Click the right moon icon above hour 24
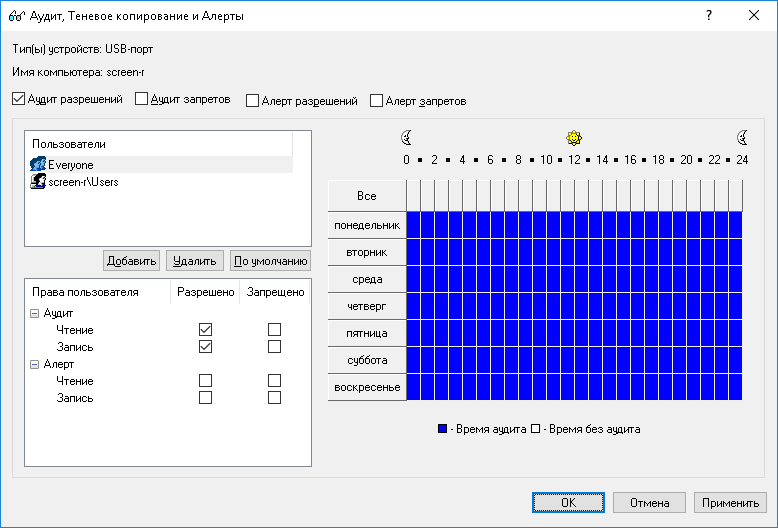 742,138
